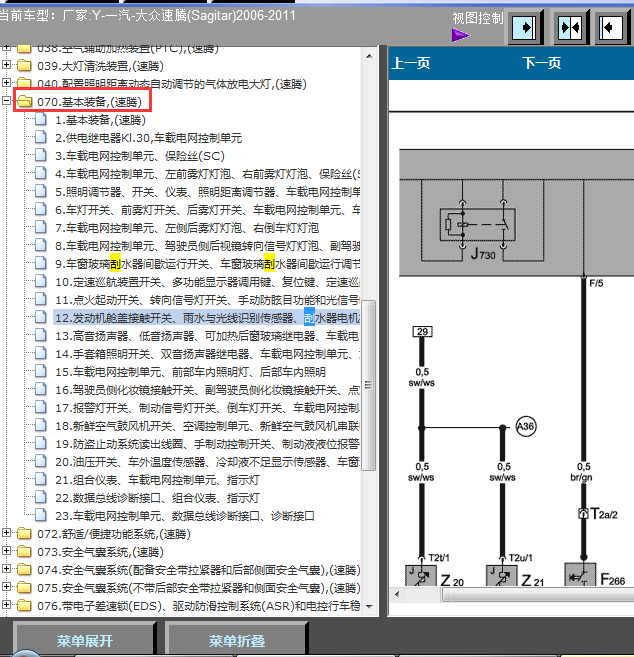Open 20.油压开关、车外温度传感器
Screen dimensions: 634x657
click(207, 462)
